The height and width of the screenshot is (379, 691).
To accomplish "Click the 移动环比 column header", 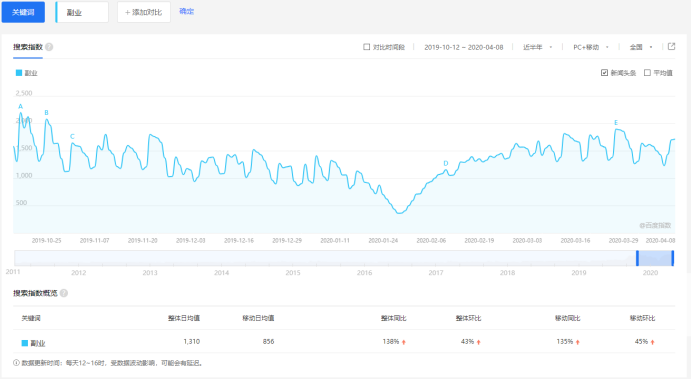I will (x=642, y=318).
